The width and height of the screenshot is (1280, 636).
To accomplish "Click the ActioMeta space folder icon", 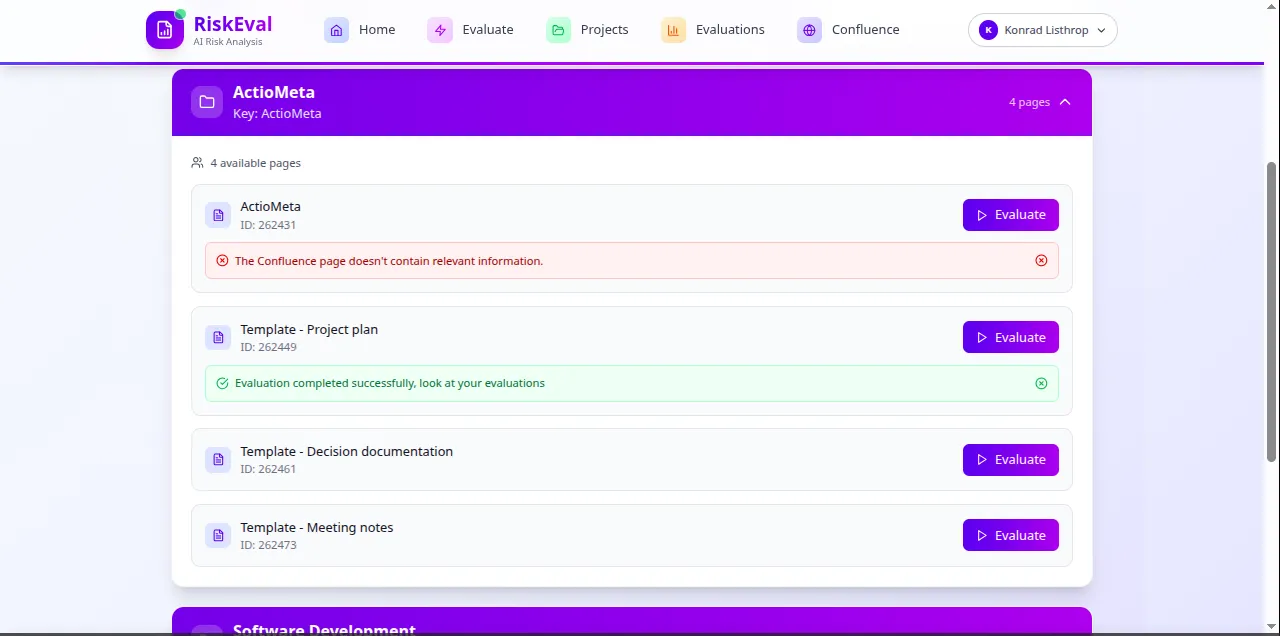I will tap(207, 102).
